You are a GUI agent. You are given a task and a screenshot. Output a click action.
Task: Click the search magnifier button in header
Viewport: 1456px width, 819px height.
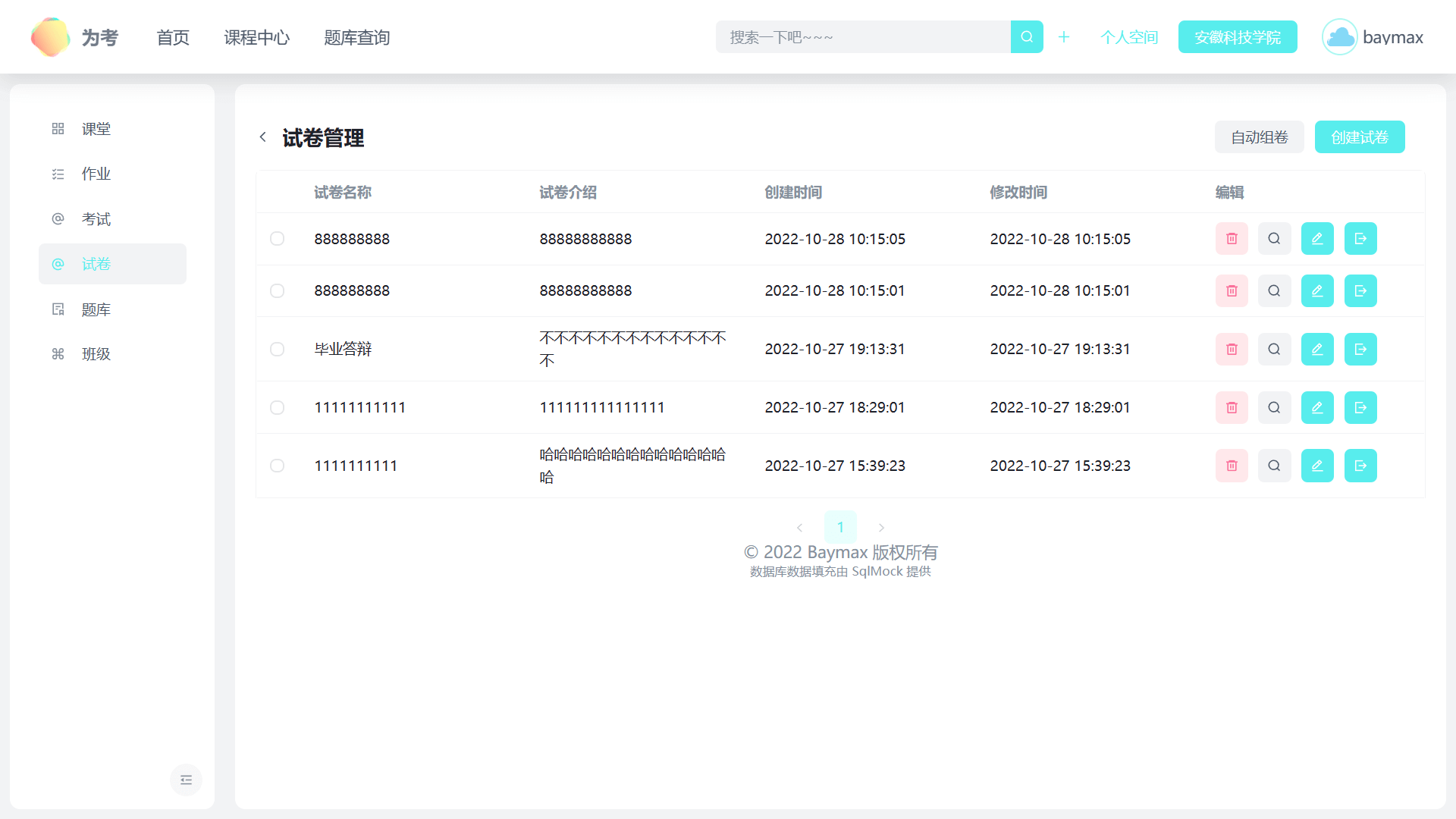point(1027,37)
